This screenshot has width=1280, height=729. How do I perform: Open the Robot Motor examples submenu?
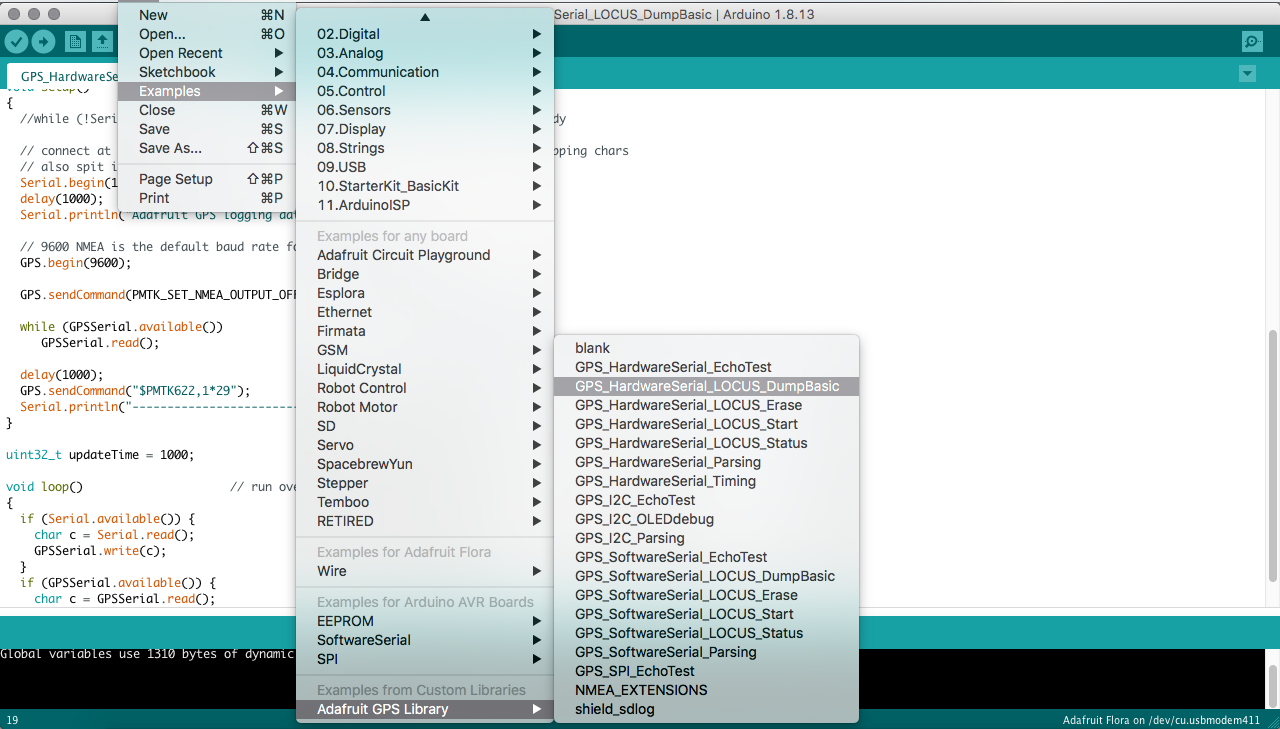point(425,407)
